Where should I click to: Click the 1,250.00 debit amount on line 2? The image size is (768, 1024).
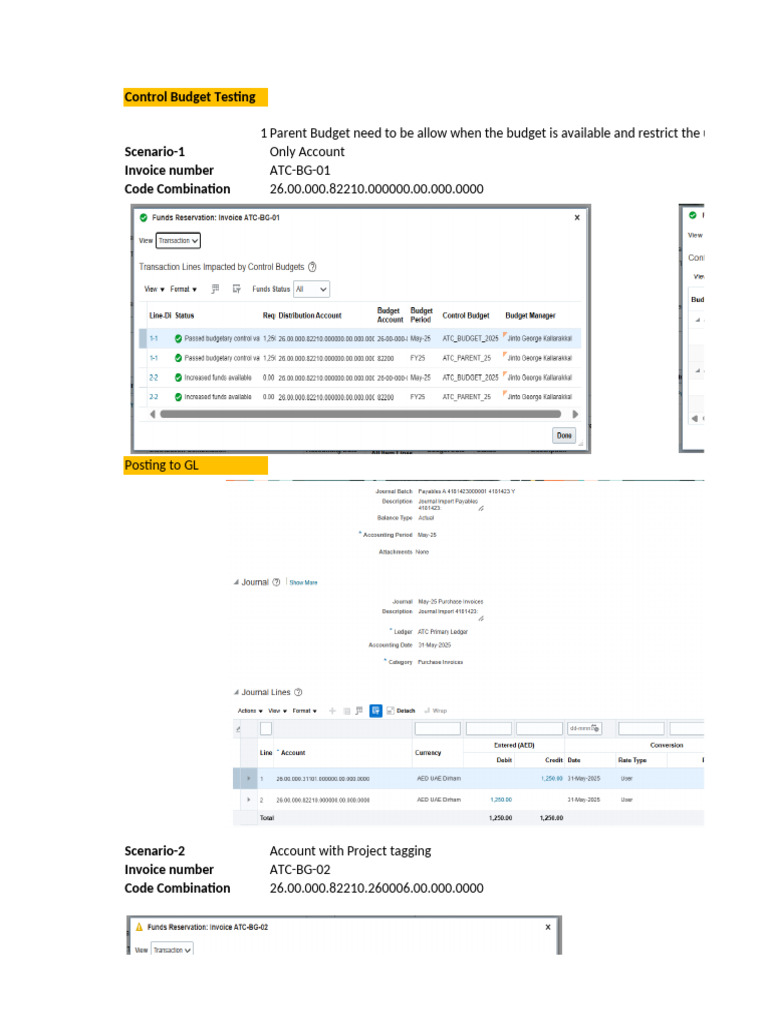[501, 799]
